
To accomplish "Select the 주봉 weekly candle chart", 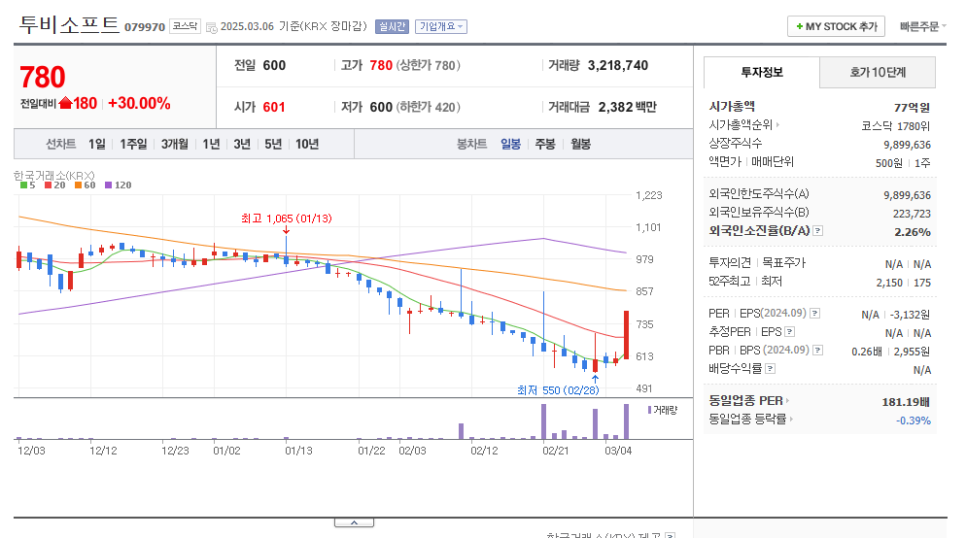I will 545,144.
